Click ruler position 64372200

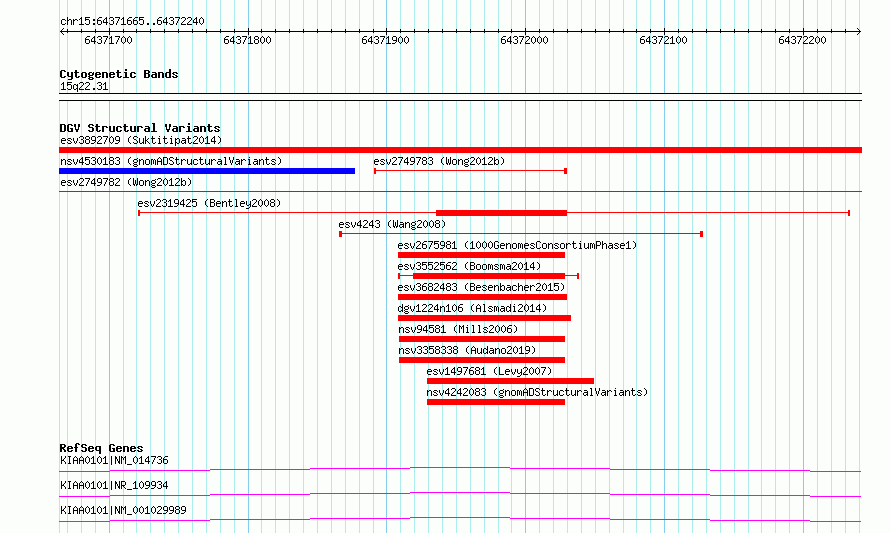coord(803,40)
